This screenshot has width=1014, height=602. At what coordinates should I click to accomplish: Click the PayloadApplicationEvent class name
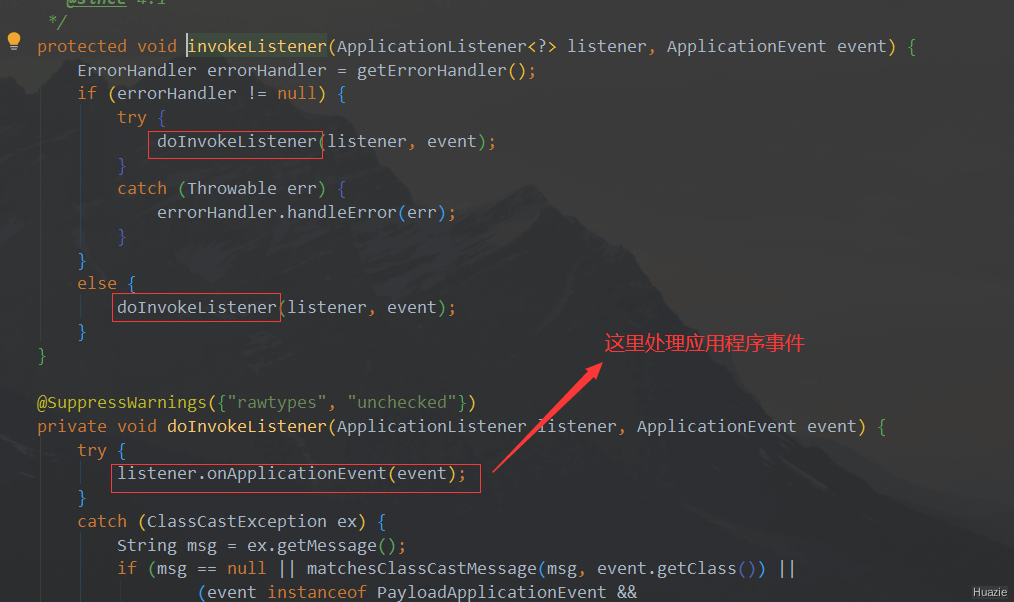(x=491, y=592)
